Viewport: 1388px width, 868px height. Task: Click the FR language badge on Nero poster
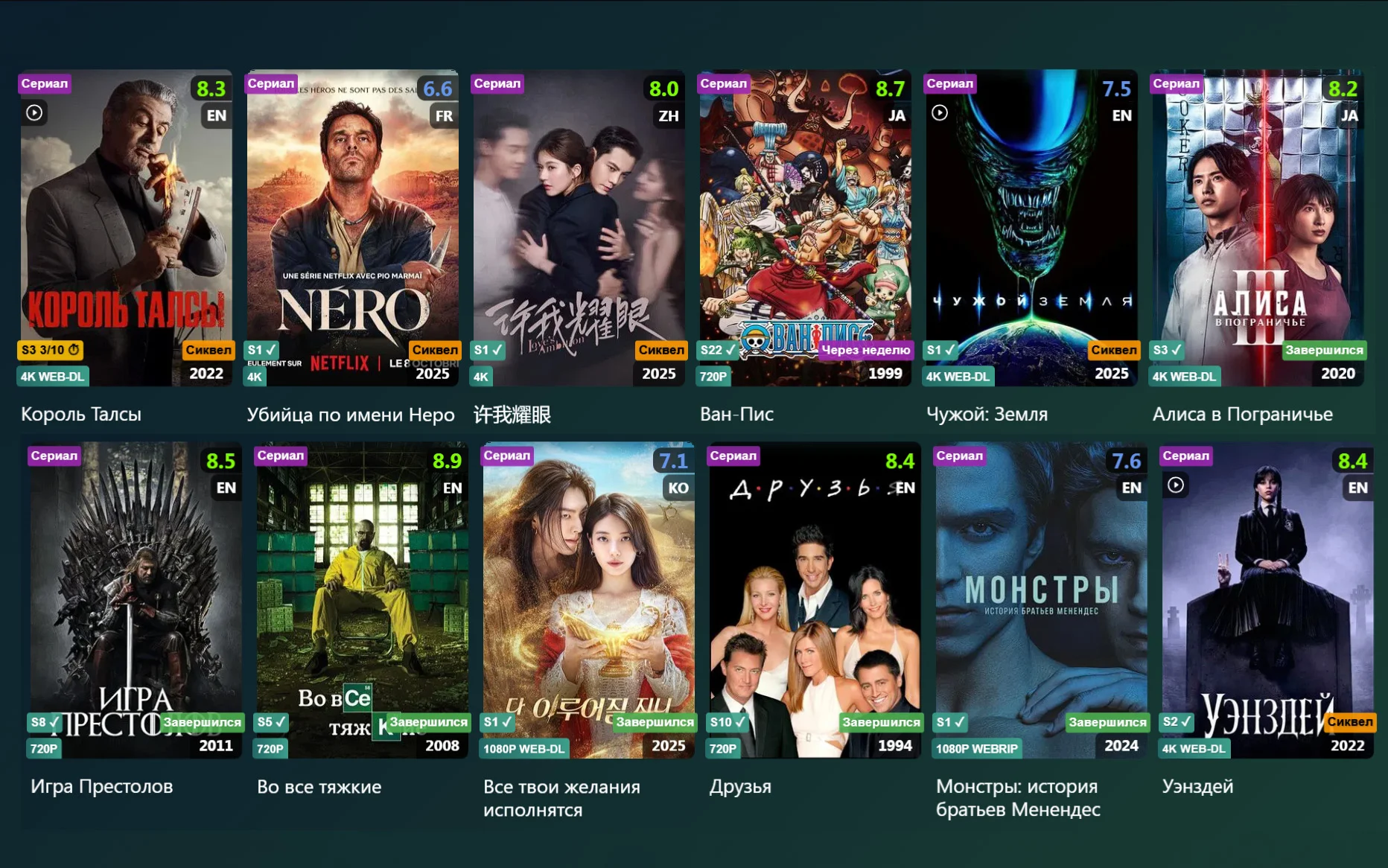coord(444,115)
